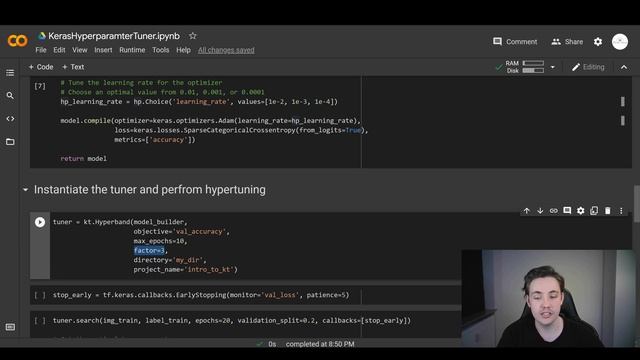Screen dimensions: 640x360
Task: Open more cell actions menu
Action: click(621, 211)
